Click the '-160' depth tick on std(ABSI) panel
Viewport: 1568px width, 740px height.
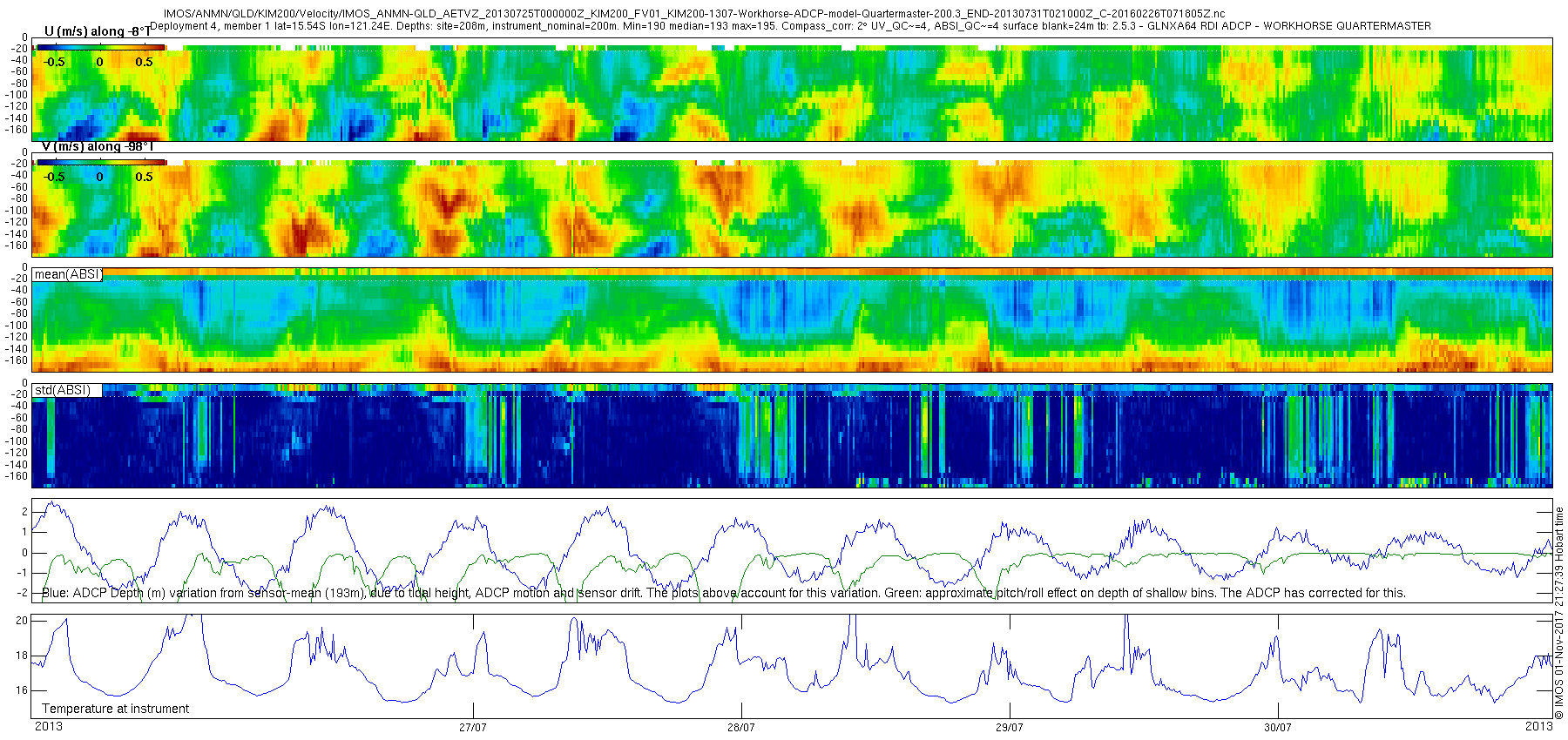(x=17, y=476)
